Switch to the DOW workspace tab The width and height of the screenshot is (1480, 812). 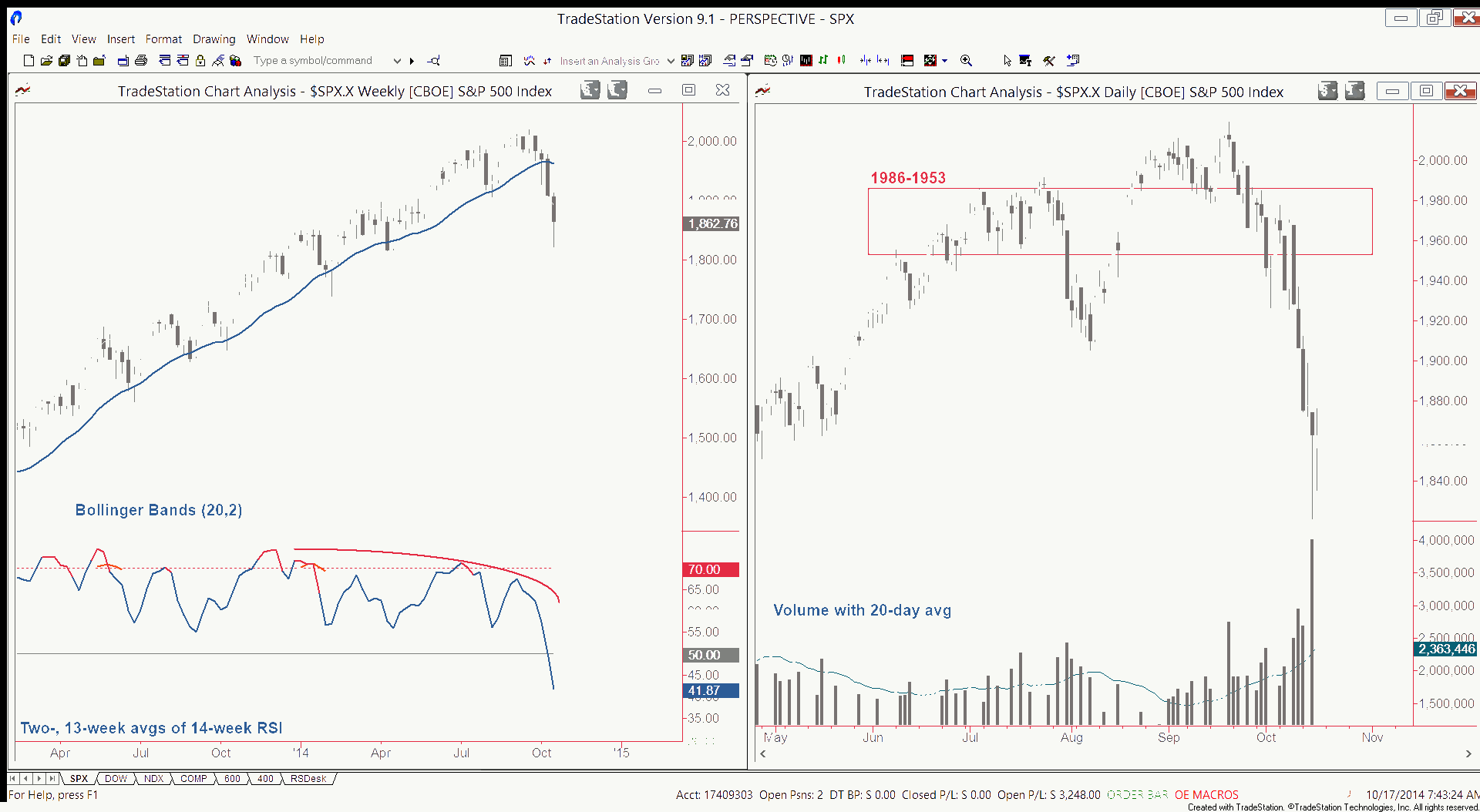[x=116, y=779]
